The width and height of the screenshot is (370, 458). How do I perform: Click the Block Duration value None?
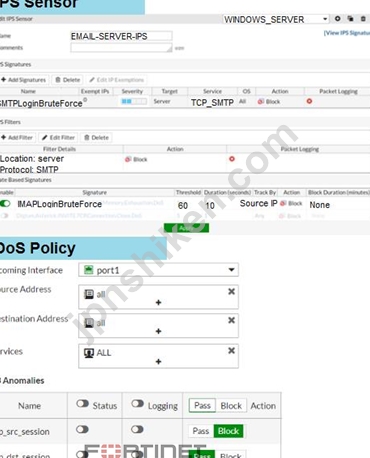click(x=319, y=205)
